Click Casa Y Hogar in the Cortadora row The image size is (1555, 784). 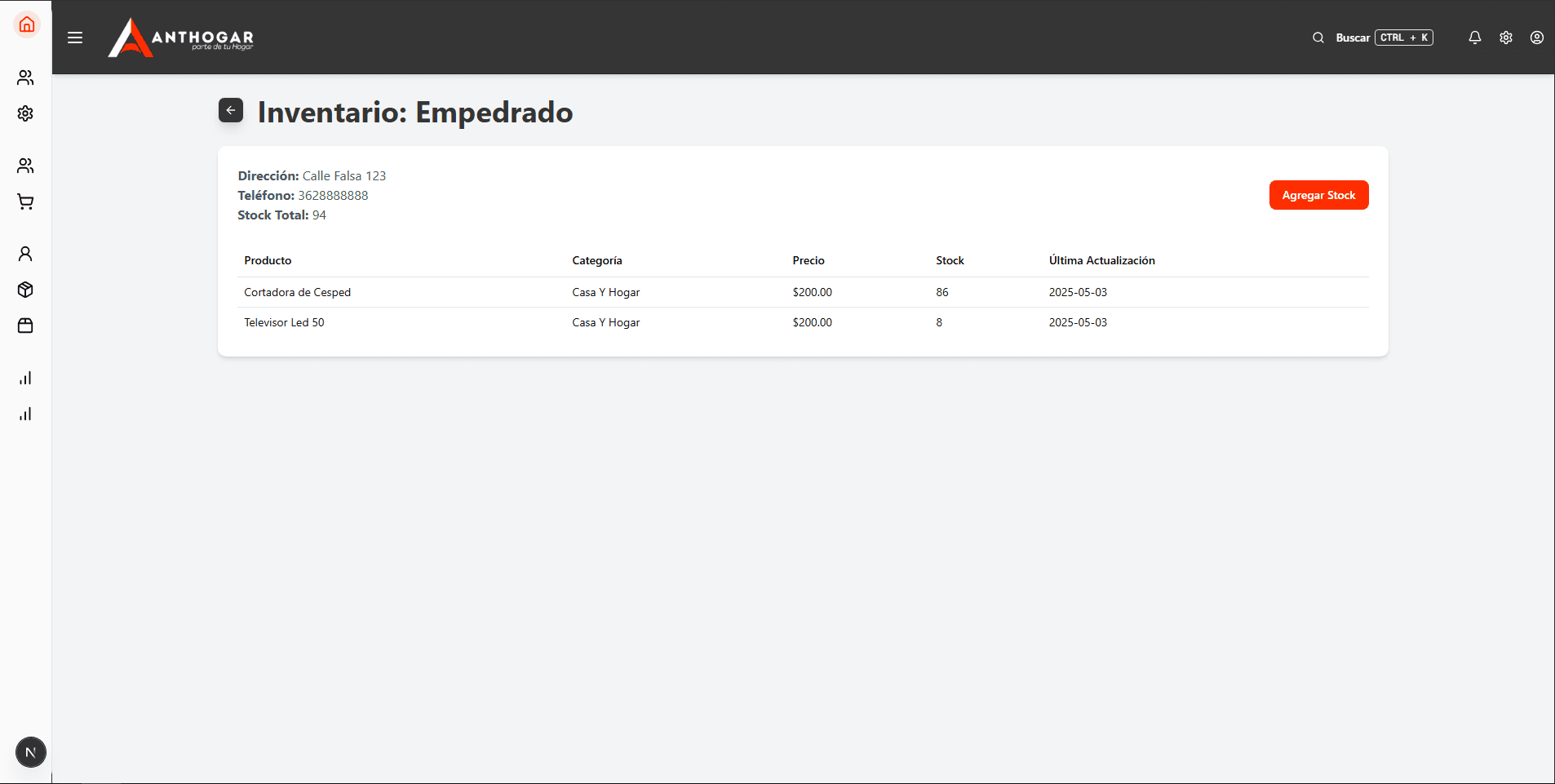tap(606, 292)
